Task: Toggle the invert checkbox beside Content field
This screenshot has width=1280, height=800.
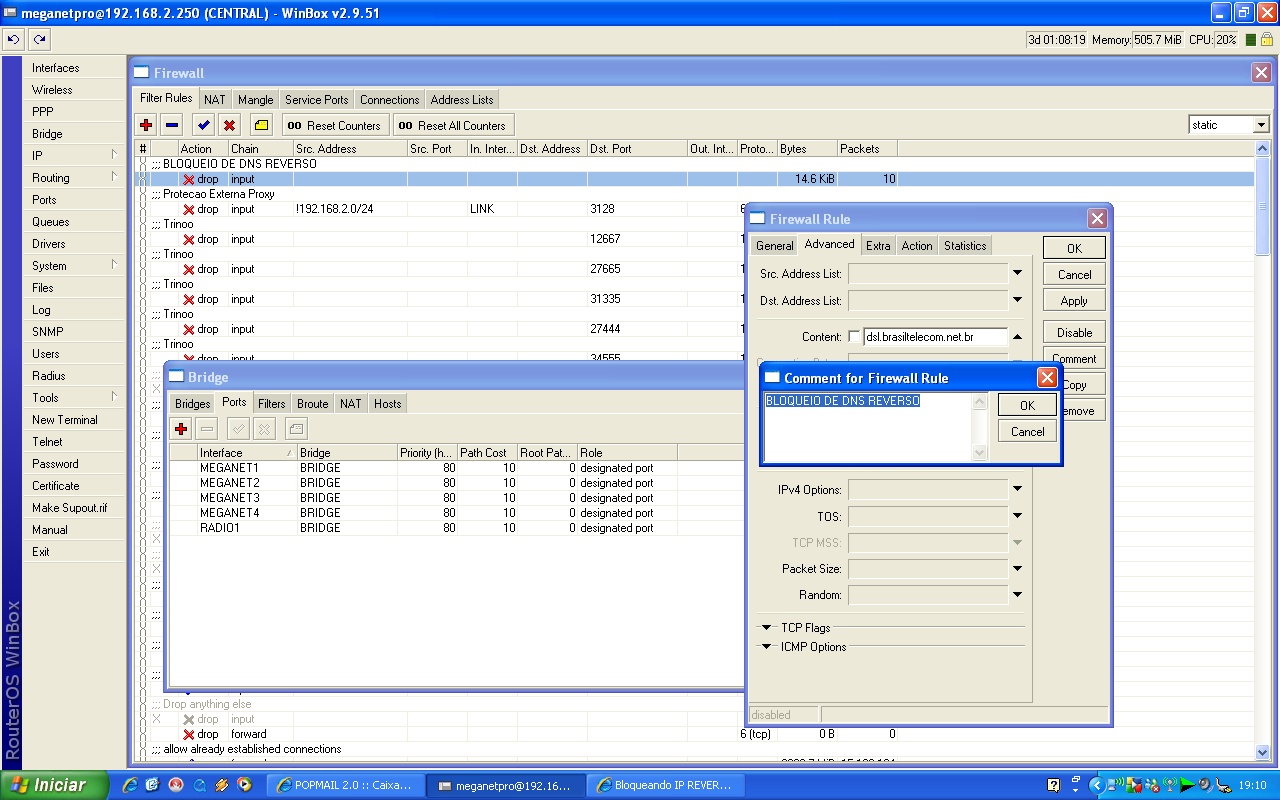Action: point(854,337)
